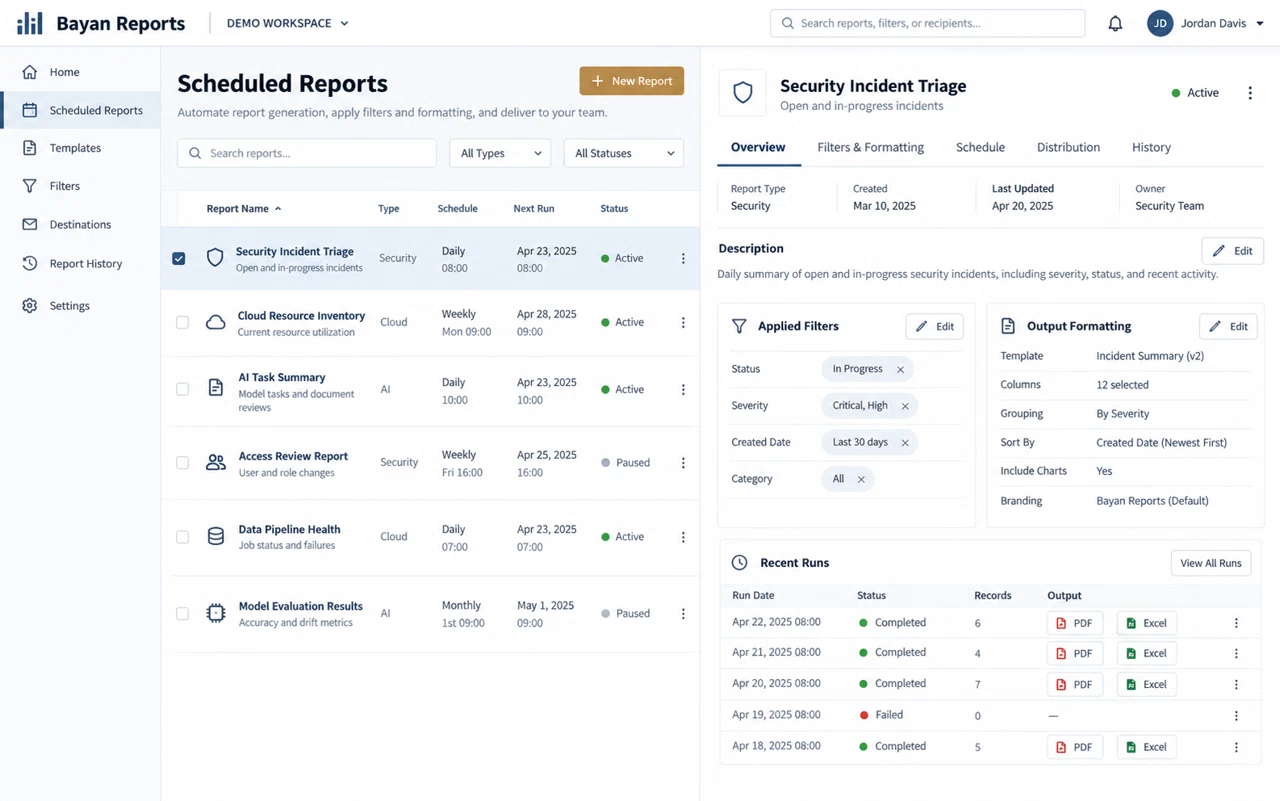Screen dimensions: 1280x801
Task: Open options for the failed Apr 19 run
Action: tap(1236, 716)
